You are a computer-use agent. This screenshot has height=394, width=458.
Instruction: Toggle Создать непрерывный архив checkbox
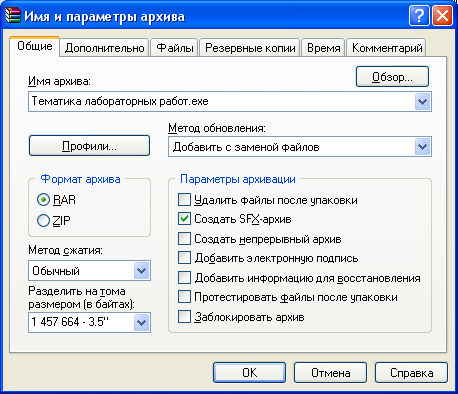(x=184, y=239)
